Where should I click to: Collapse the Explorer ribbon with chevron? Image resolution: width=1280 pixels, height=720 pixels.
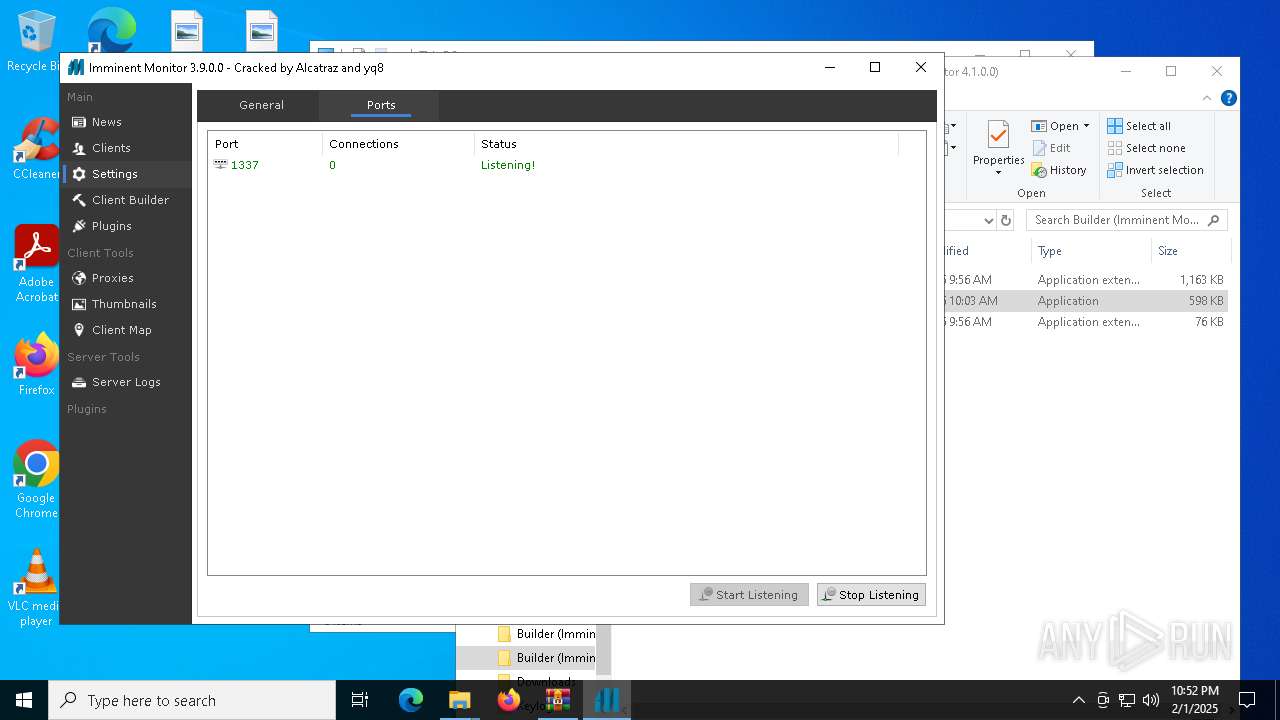point(1207,98)
